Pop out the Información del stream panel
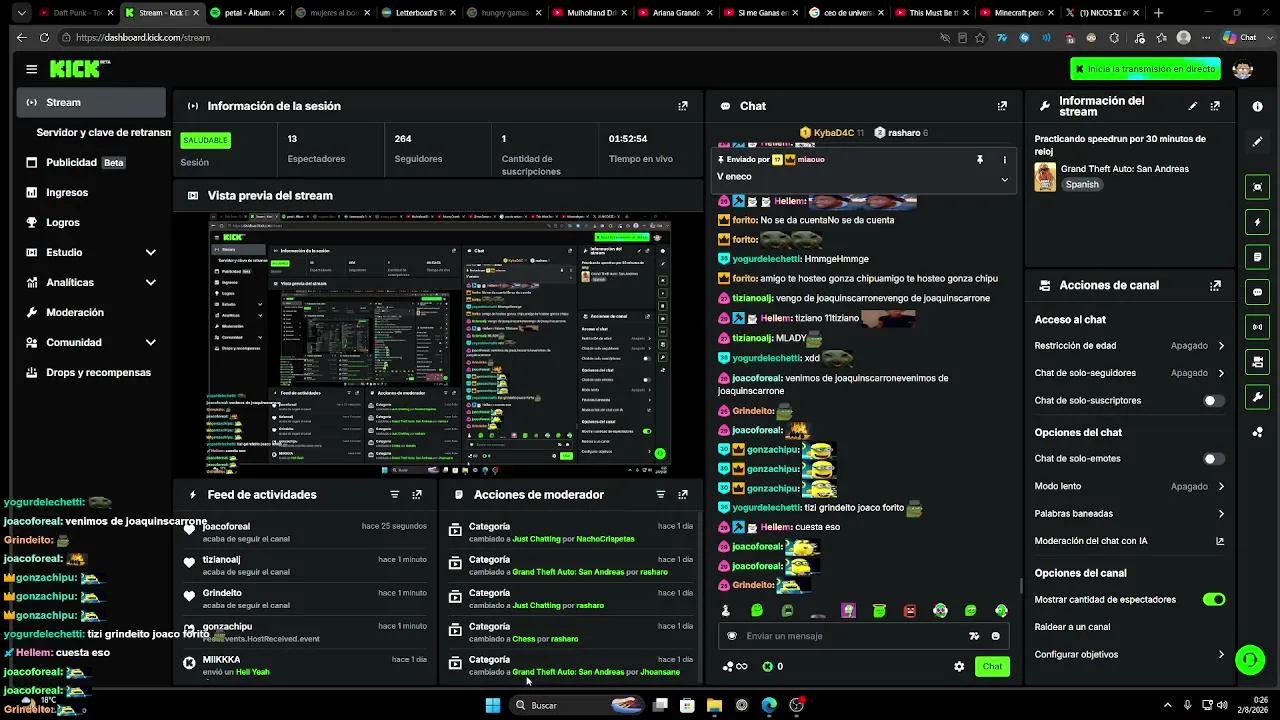Viewport: 1280px width, 720px height. (x=1215, y=106)
